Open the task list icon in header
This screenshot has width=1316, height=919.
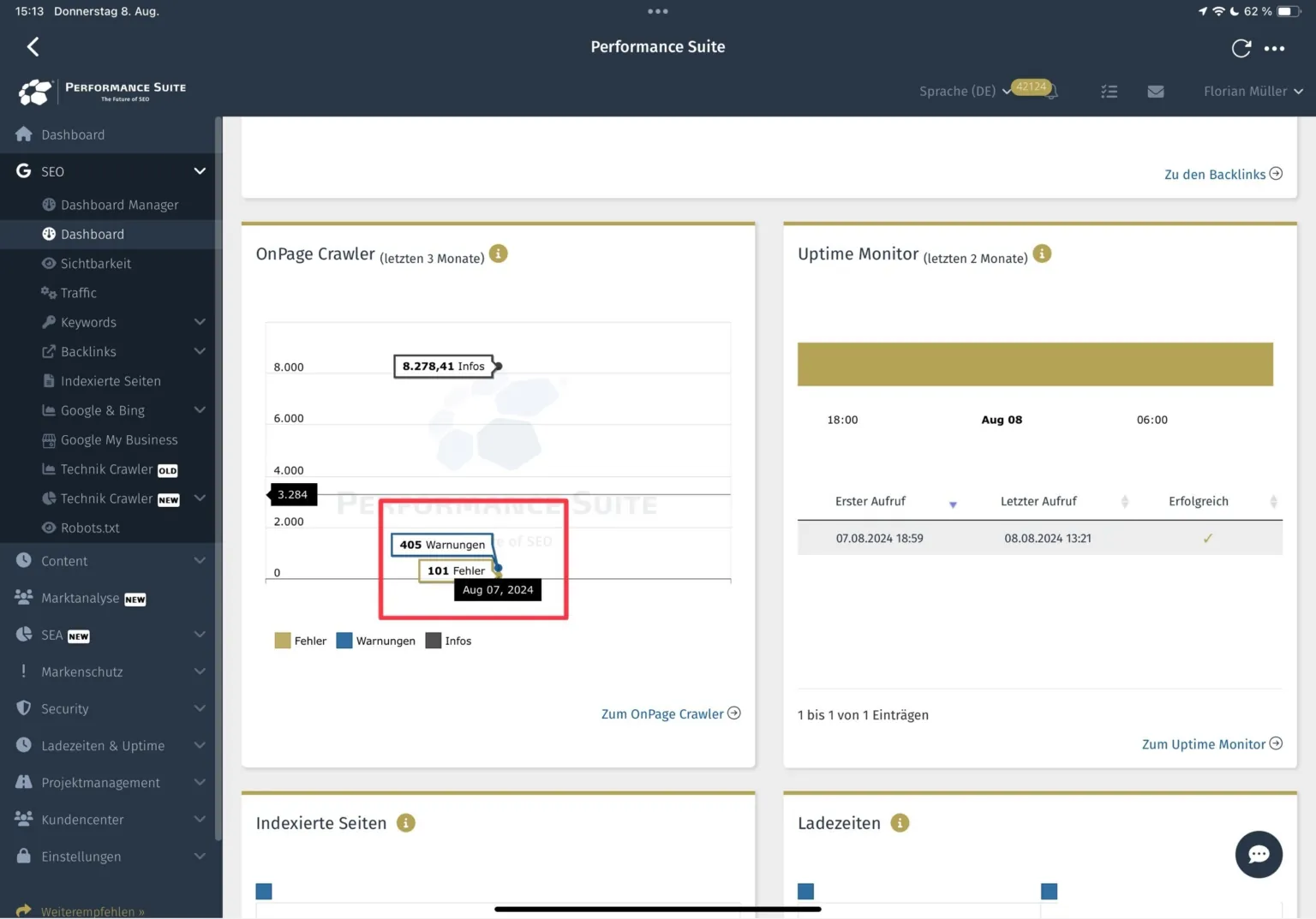click(x=1109, y=92)
